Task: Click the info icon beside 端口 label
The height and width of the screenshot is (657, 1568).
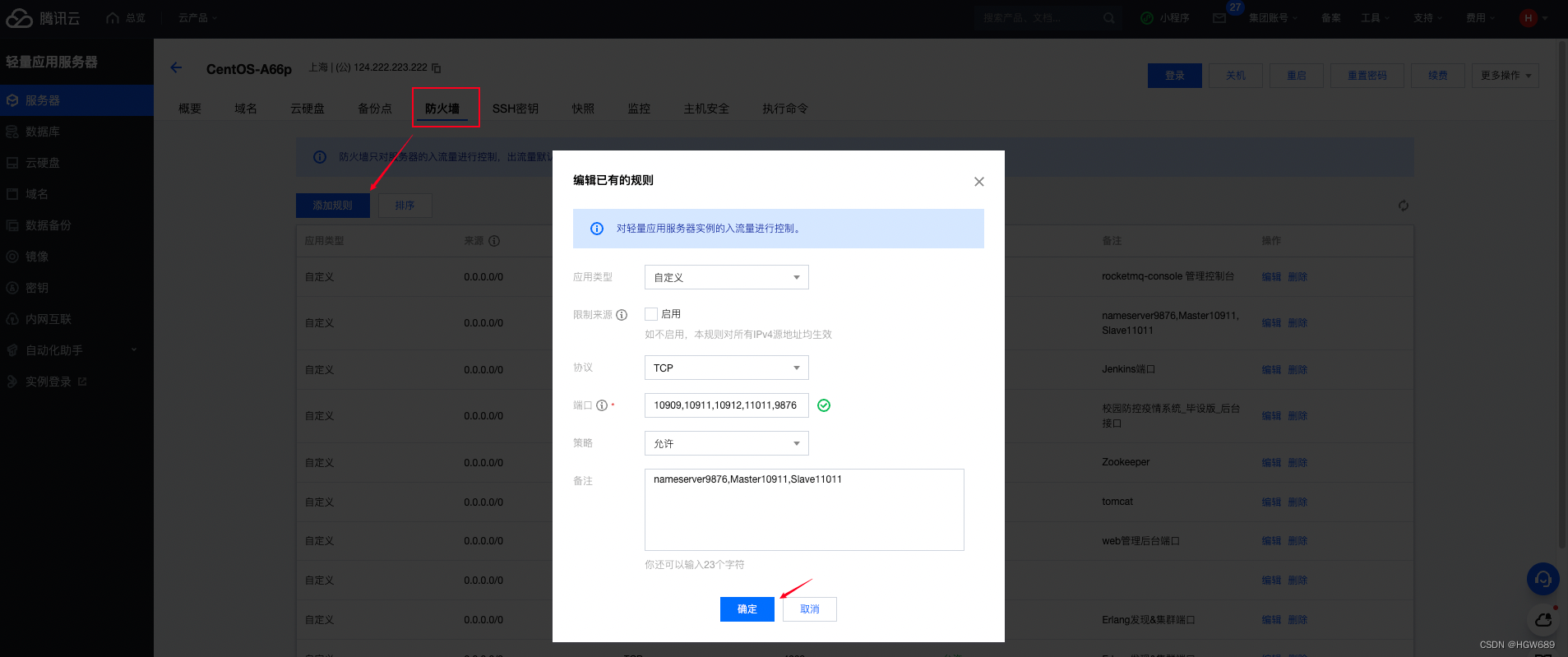Action: coord(602,405)
